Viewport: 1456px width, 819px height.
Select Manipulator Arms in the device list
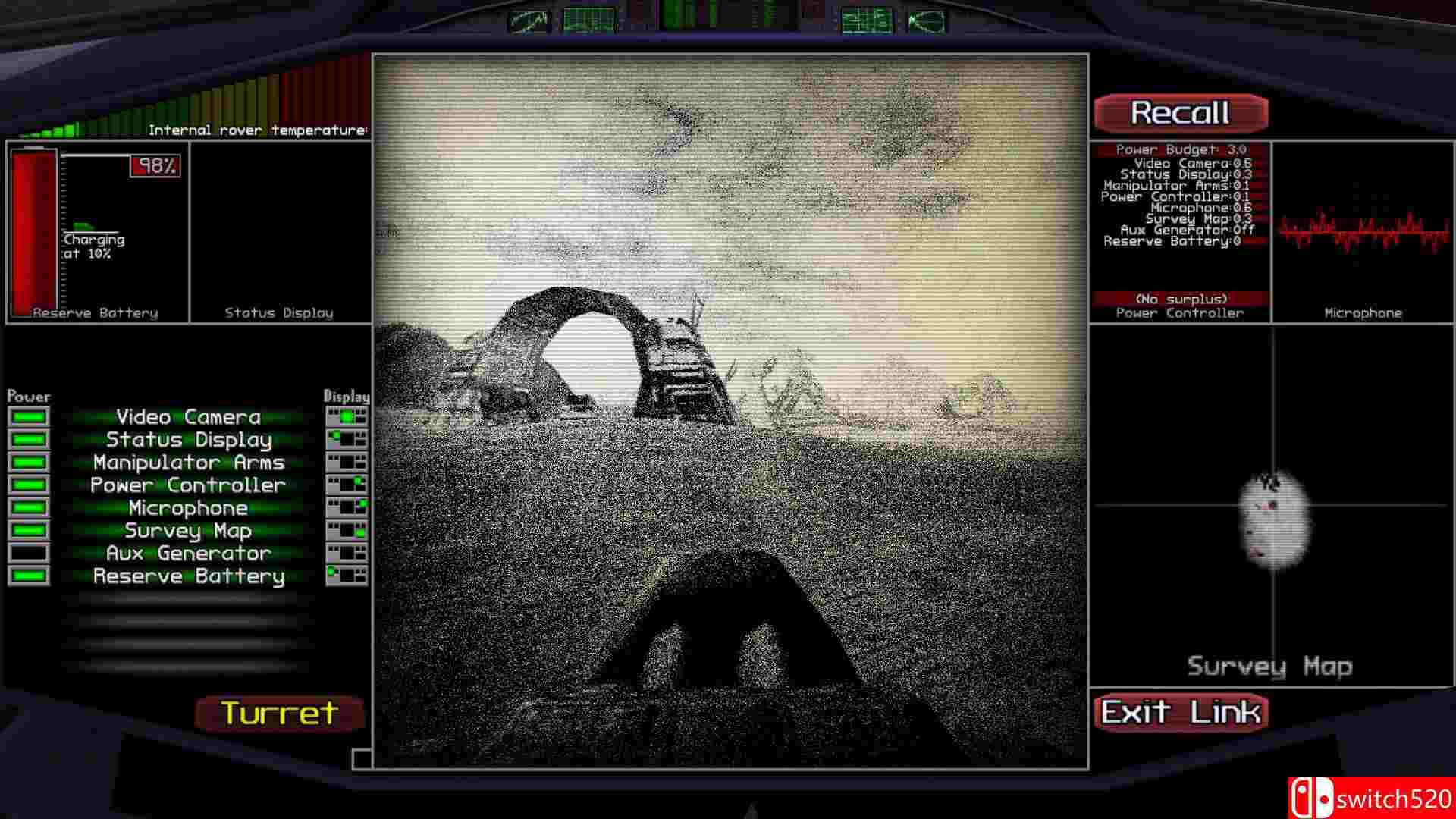pos(188,463)
